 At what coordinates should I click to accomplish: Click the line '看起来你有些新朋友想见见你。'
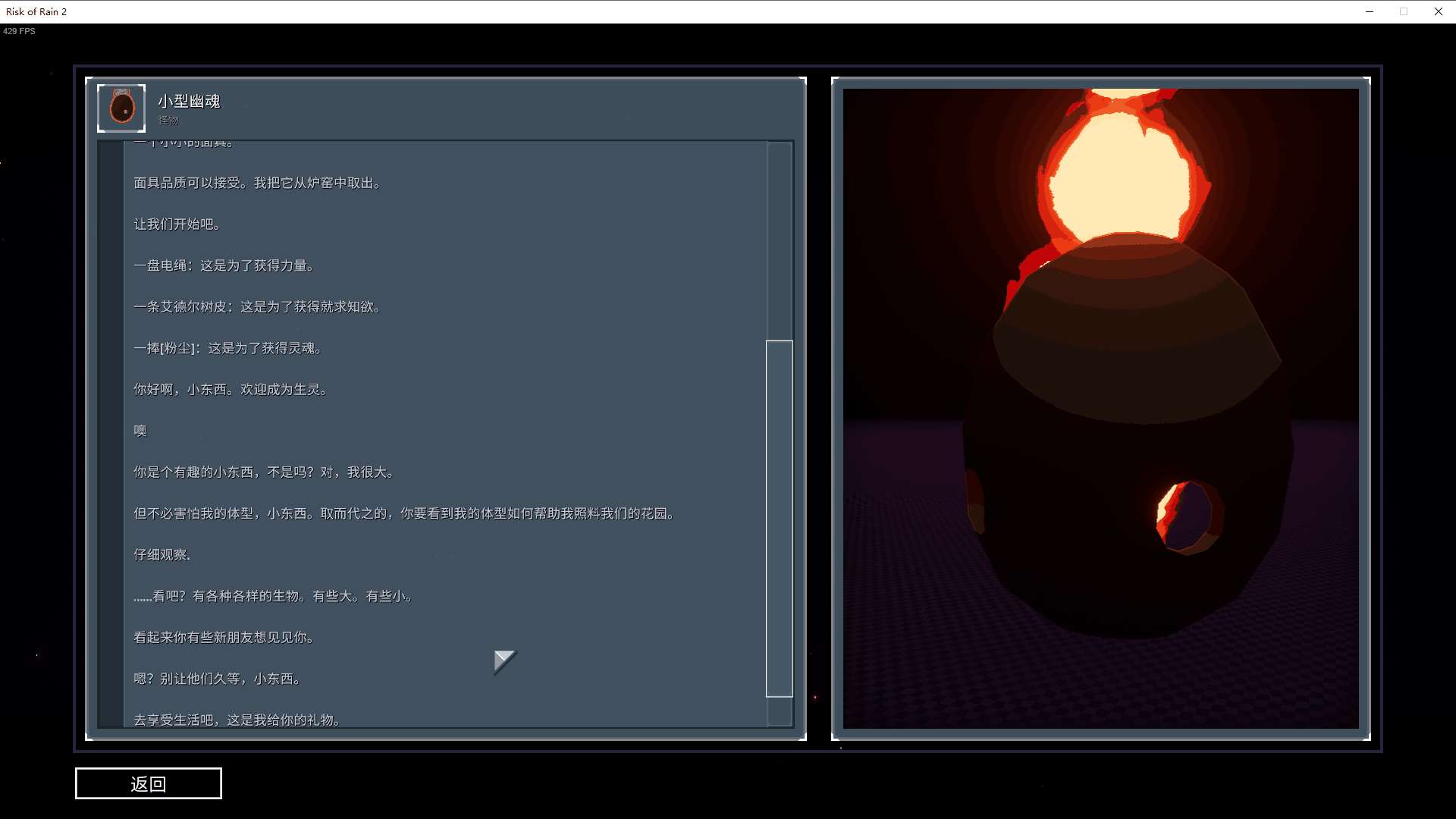(x=225, y=638)
